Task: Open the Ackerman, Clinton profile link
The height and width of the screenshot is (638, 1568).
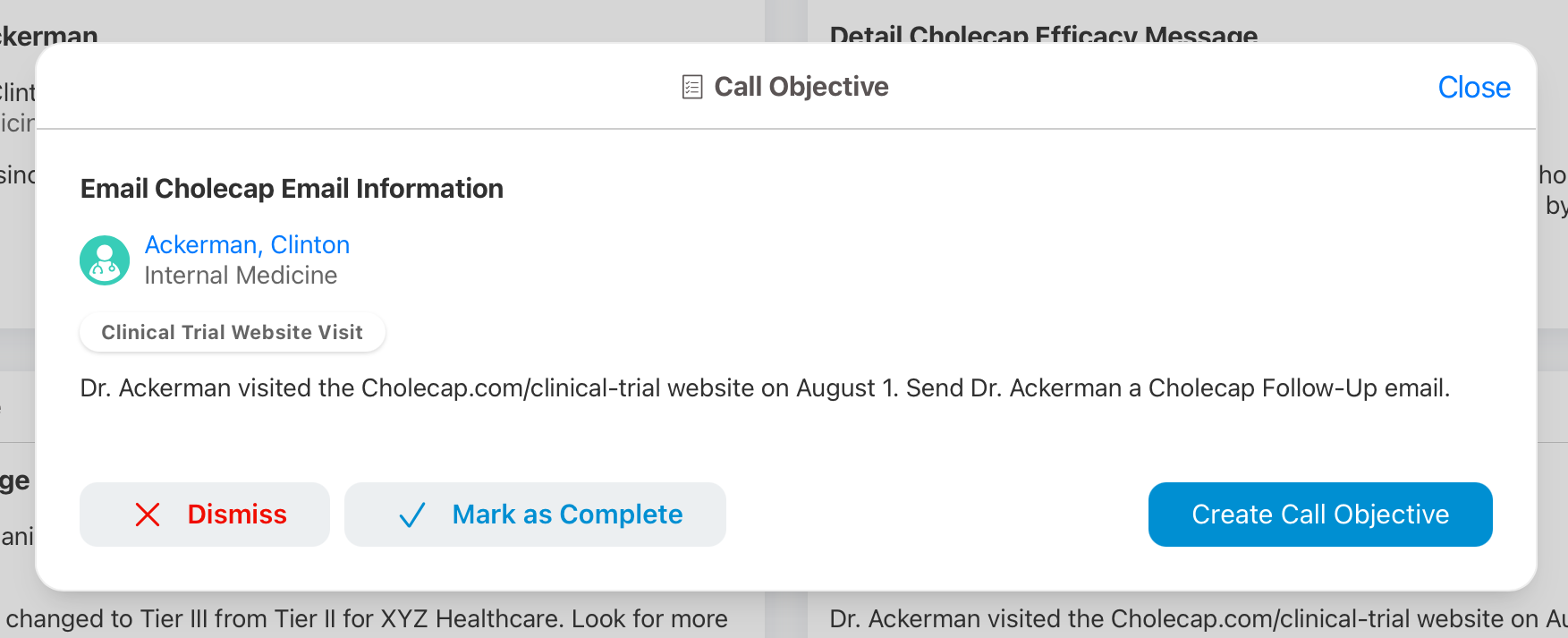Action: pos(247,245)
